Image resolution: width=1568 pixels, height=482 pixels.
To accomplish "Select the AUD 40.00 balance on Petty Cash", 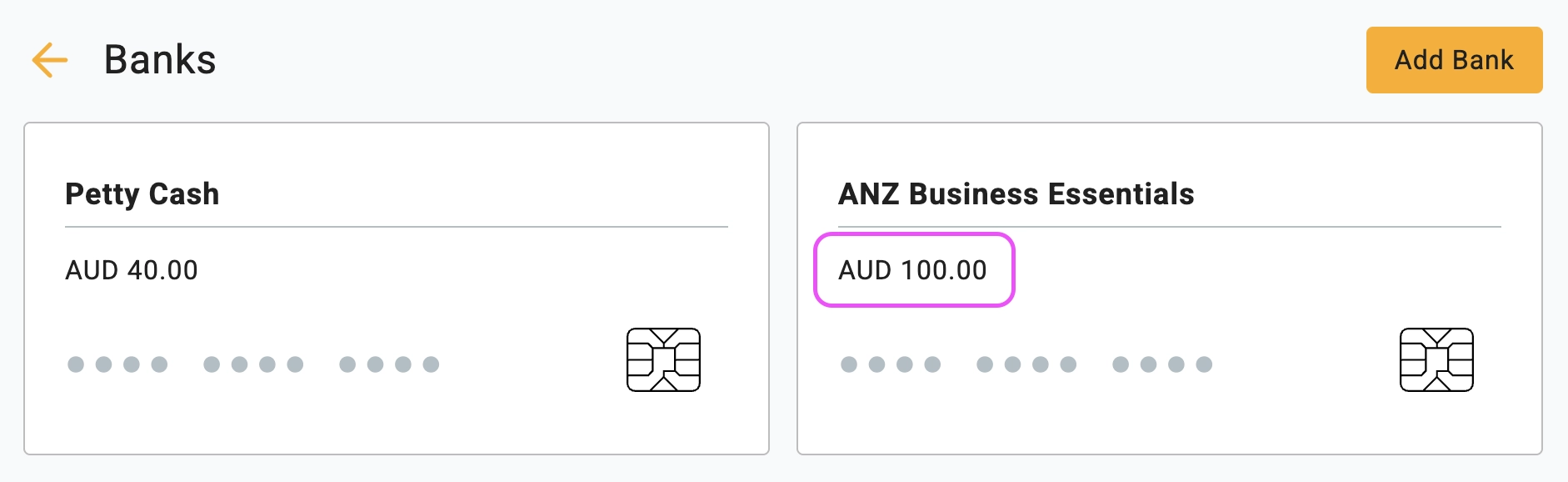I will point(132,270).
